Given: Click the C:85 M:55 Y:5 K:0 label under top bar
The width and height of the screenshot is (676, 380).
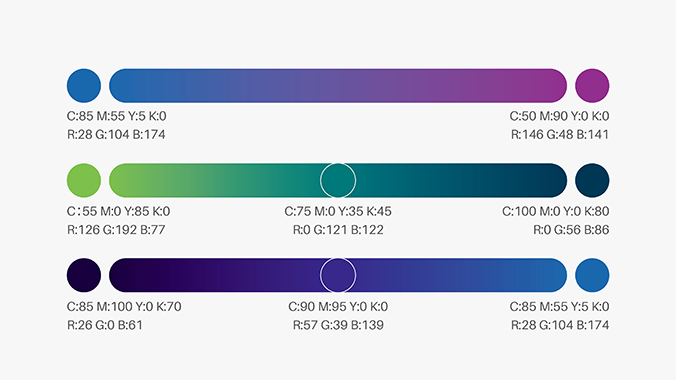Looking at the screenshot, I should click(x=116, y=116).
